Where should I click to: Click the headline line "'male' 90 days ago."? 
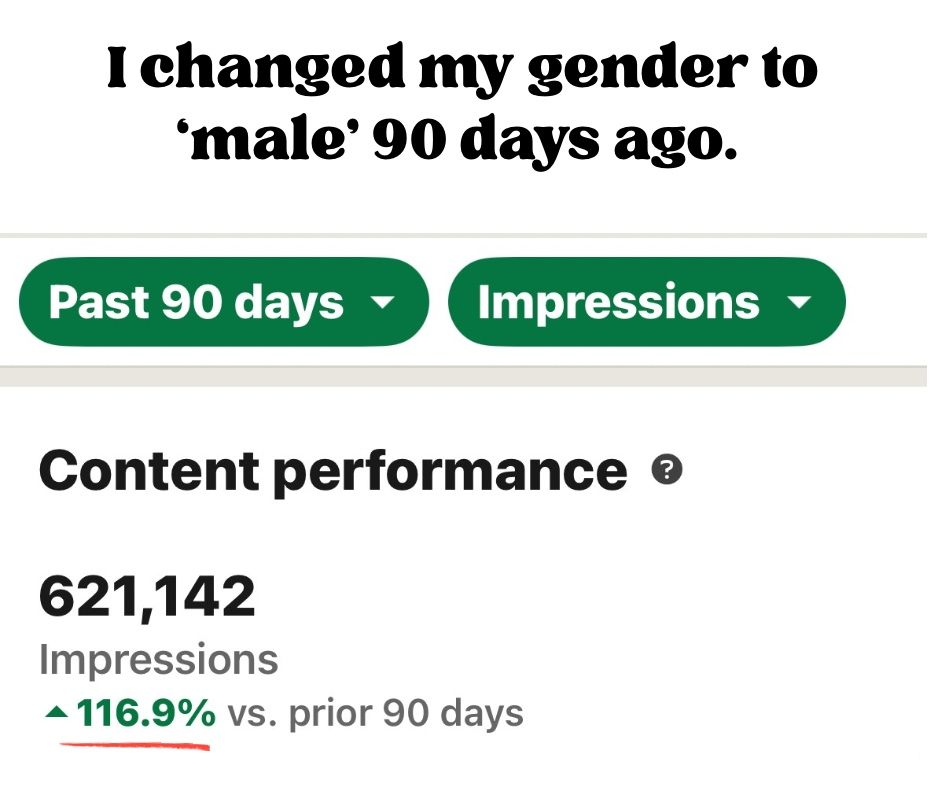click(x=463, y=141)
